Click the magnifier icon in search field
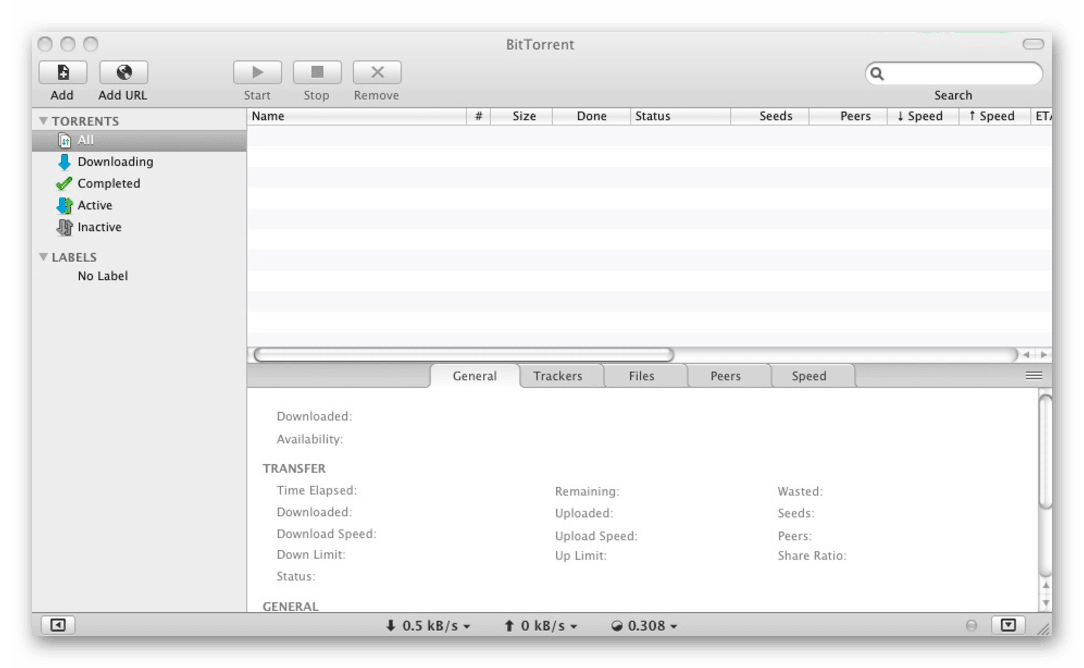The image size is (1084, 668). tap(877, 73)
